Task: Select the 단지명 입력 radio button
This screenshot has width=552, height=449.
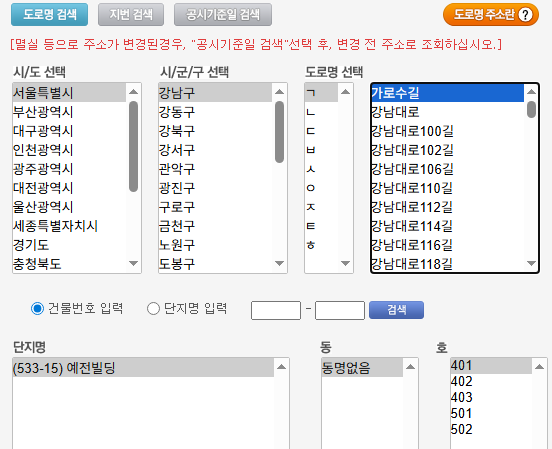Action: [153, 309]
